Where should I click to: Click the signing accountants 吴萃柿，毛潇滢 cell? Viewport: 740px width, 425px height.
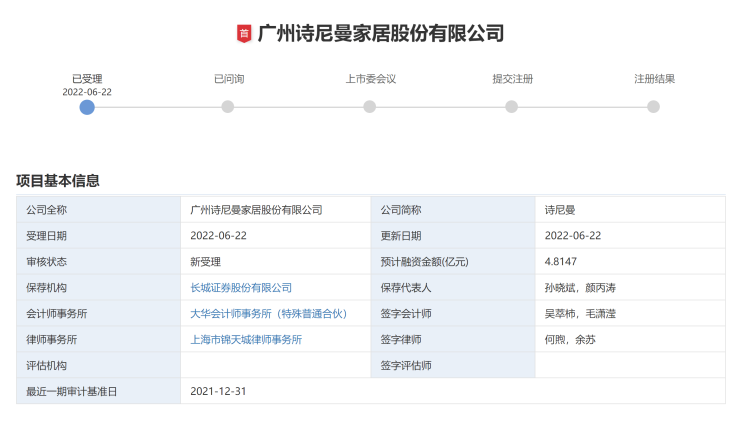coord(580,314)
